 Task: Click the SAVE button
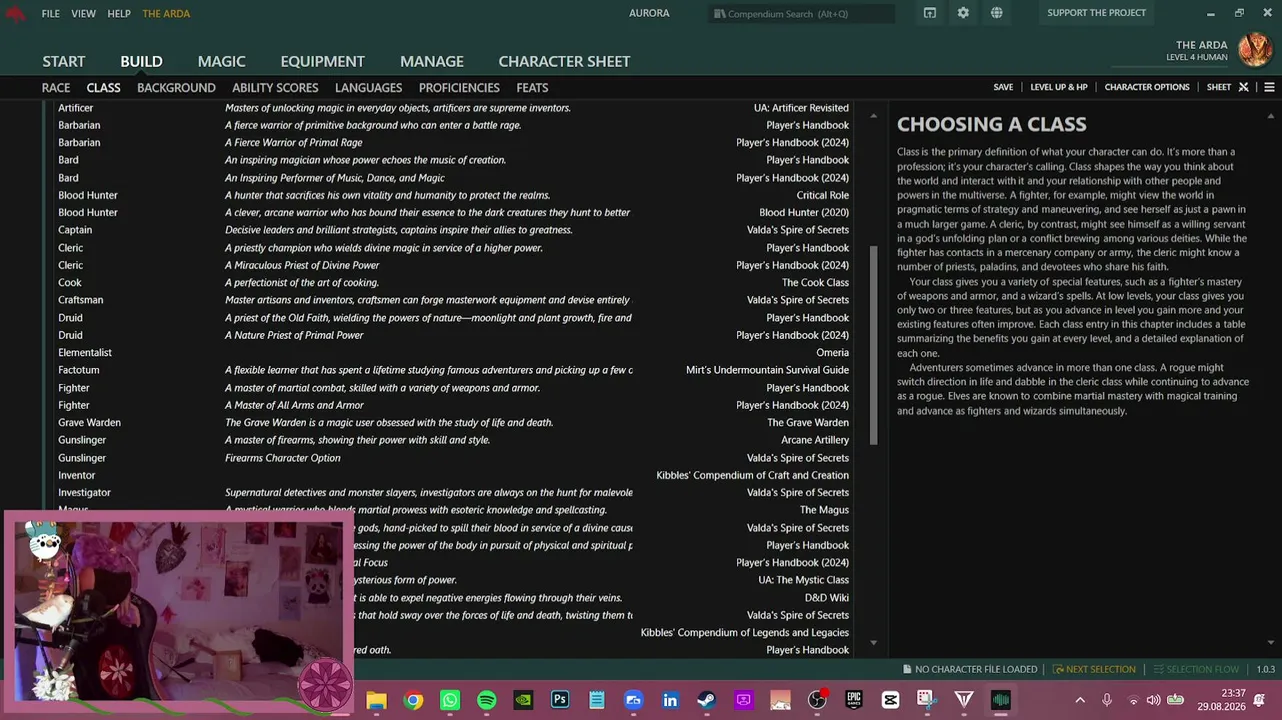click(1003, 87)
